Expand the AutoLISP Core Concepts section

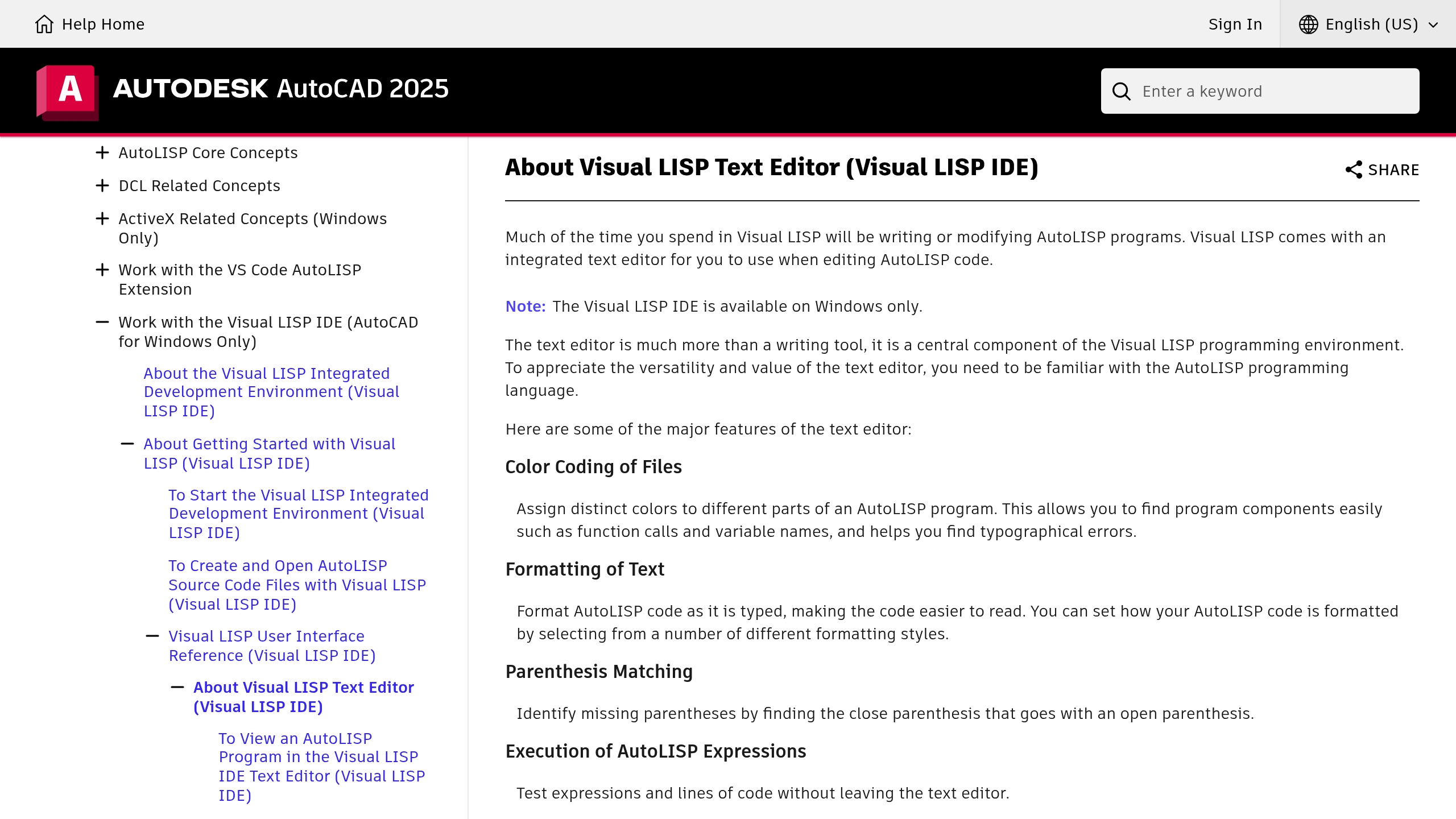pos(102,152)
